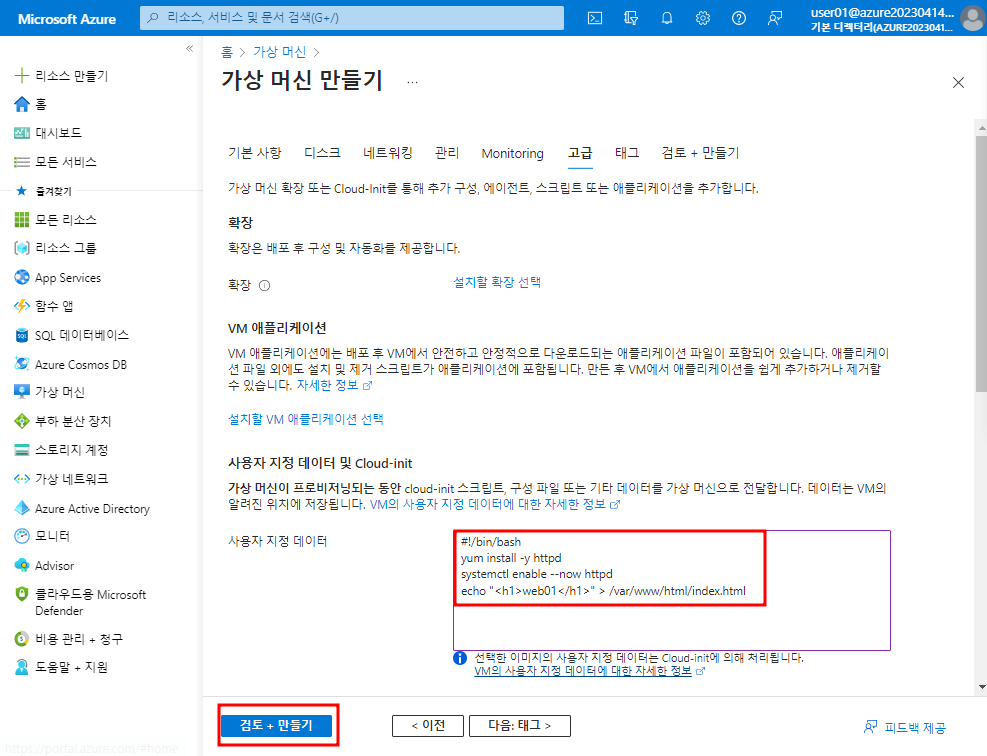Image resolution: width=987 pixels, height=756 pixels.
Task: Click the home icon in the sidebar
Action: coord(22,104)
